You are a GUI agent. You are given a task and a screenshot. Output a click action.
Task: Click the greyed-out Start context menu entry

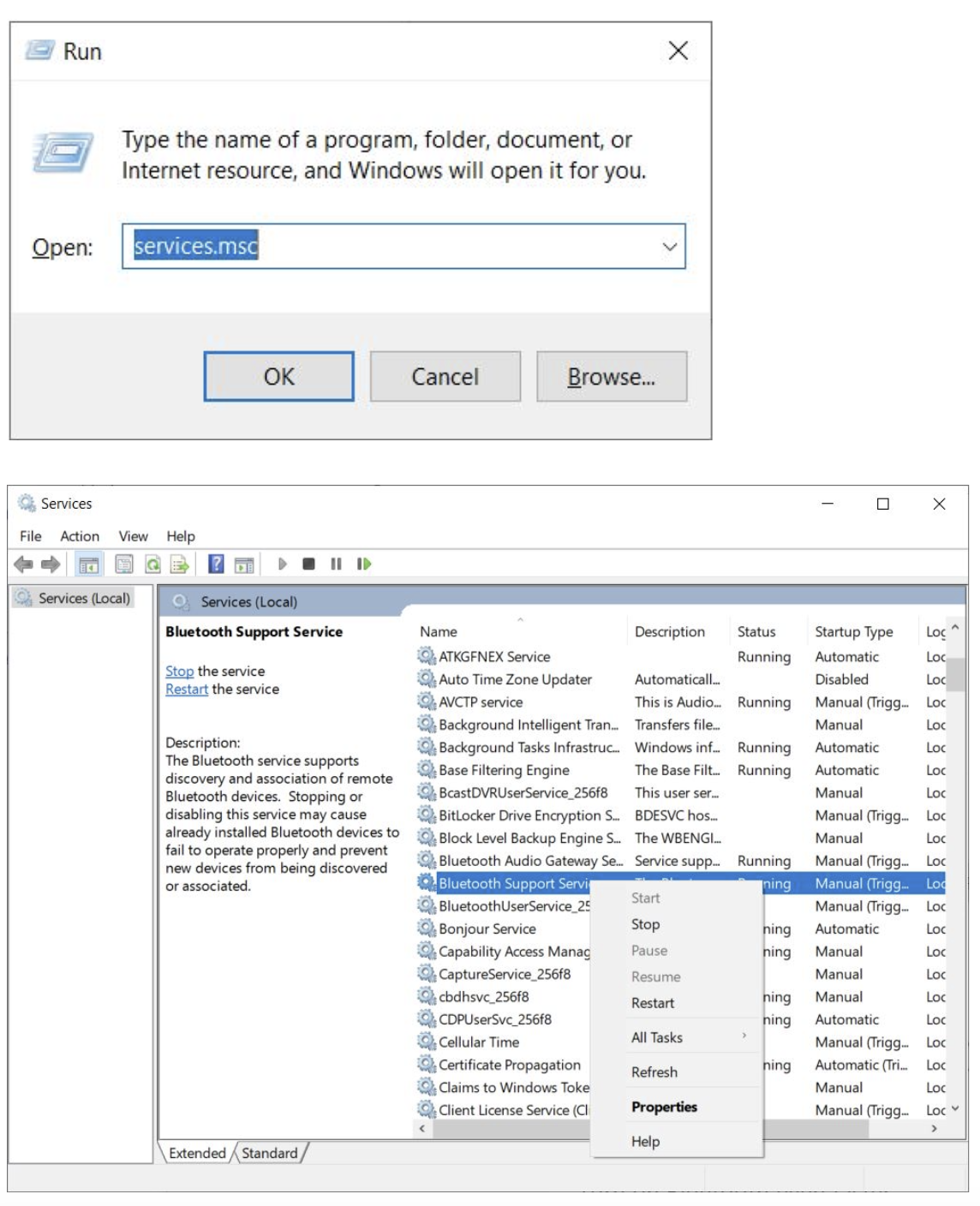click(x=677, y=898)
